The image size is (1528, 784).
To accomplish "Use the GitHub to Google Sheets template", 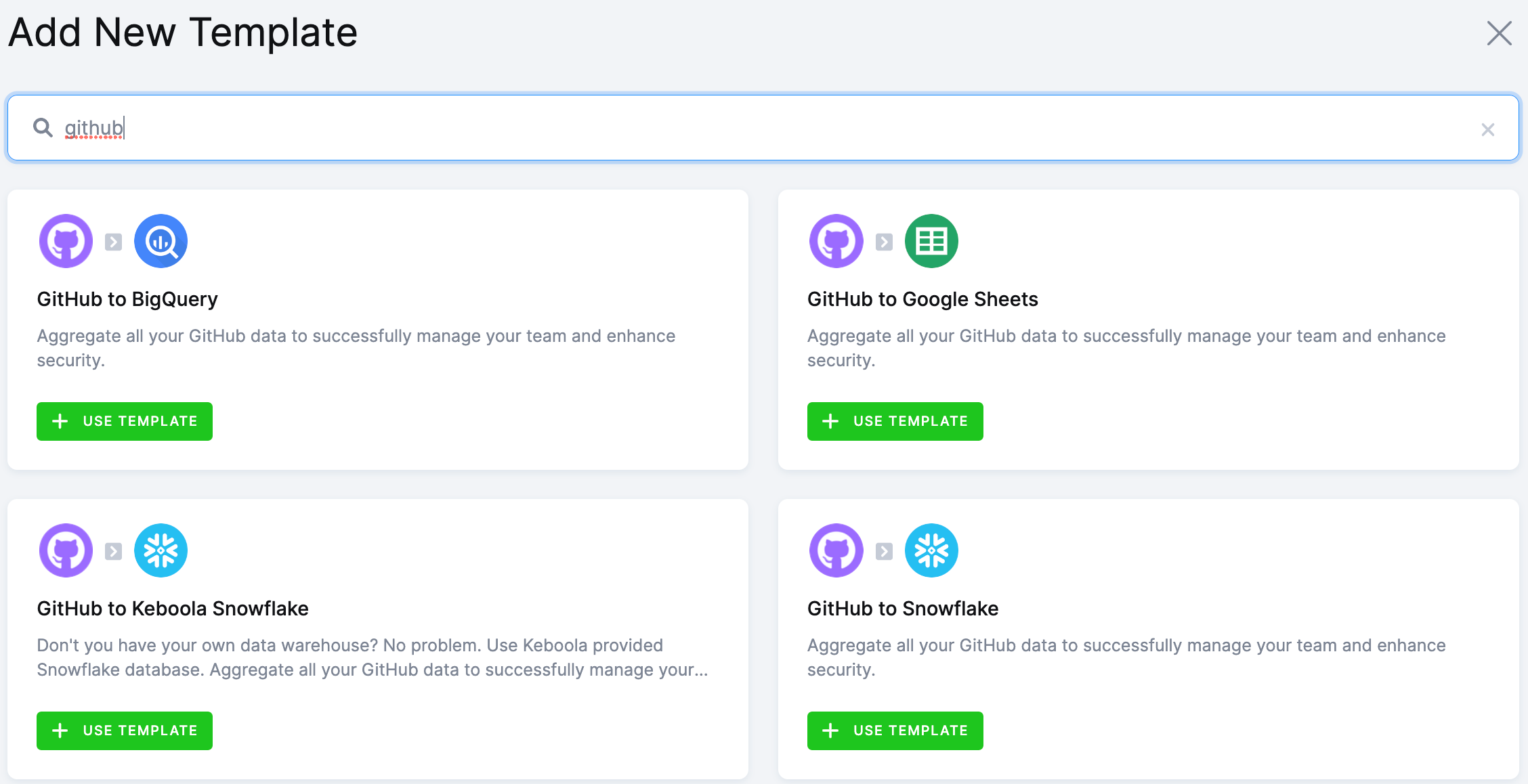I will (x=895, y=421).
